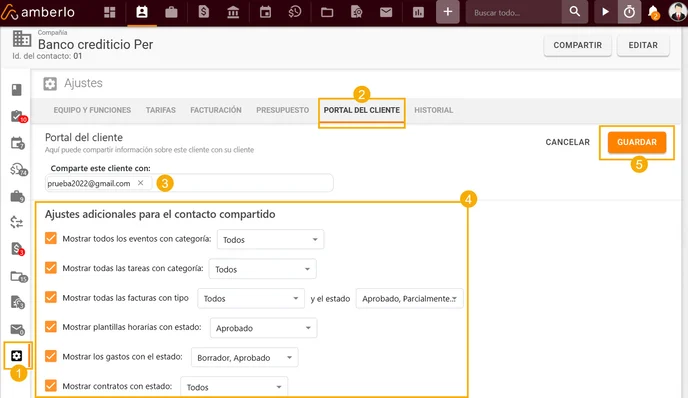Open the bills dollar-document icon in top bar

click(204, 12)
